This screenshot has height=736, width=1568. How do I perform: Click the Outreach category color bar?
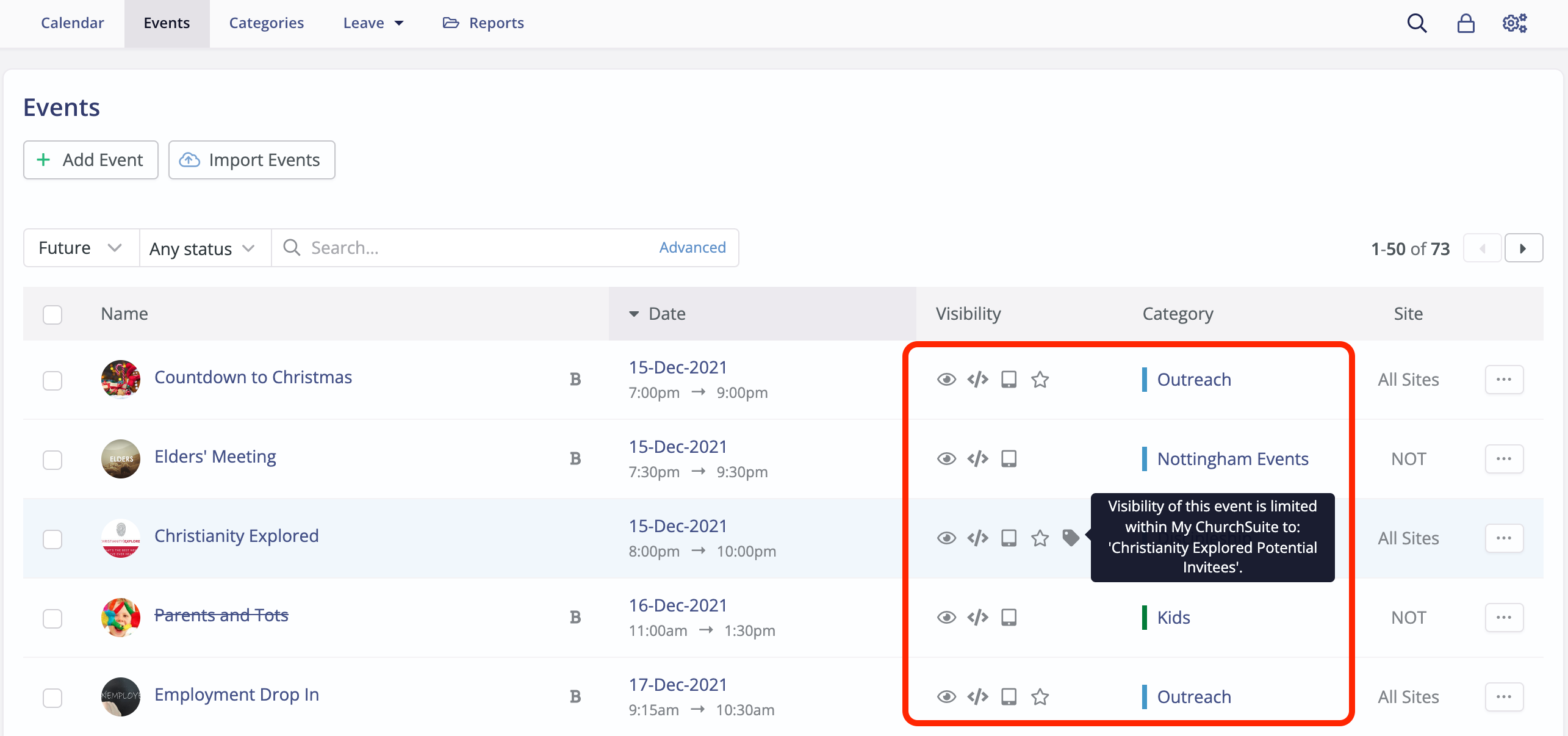coord(1146,379)
